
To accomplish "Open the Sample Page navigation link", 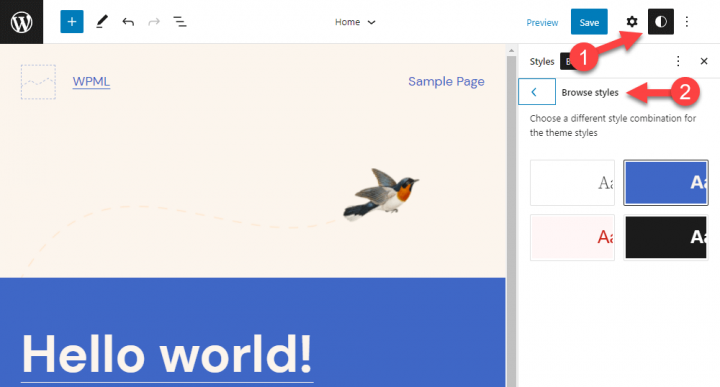I will click(446, 82).
